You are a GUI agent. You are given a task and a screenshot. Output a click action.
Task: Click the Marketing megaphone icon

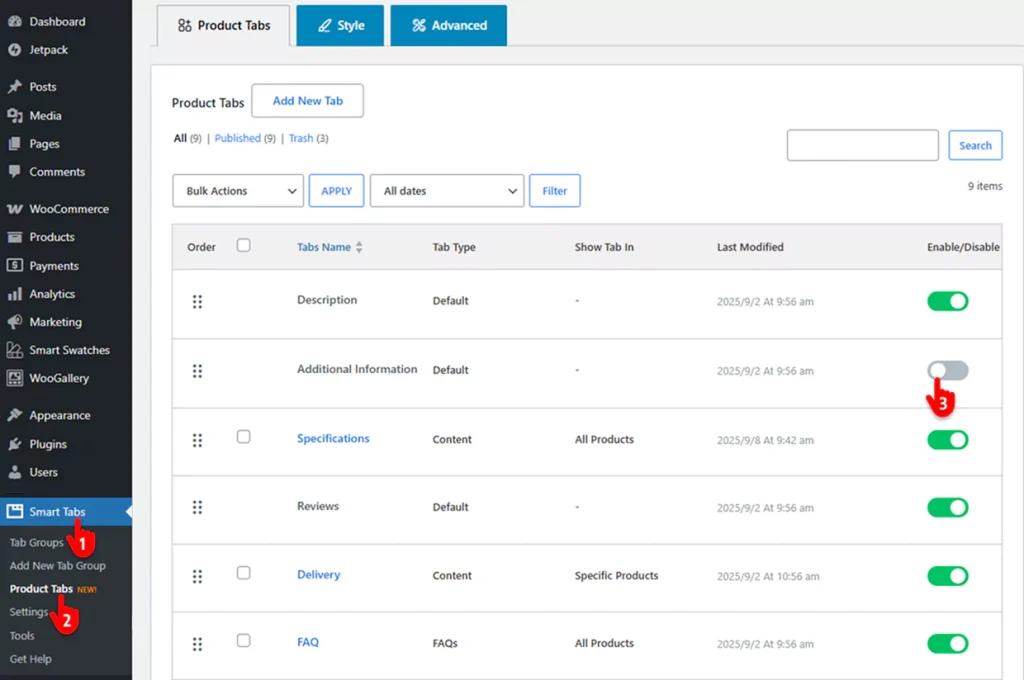[x=14, y=322]
